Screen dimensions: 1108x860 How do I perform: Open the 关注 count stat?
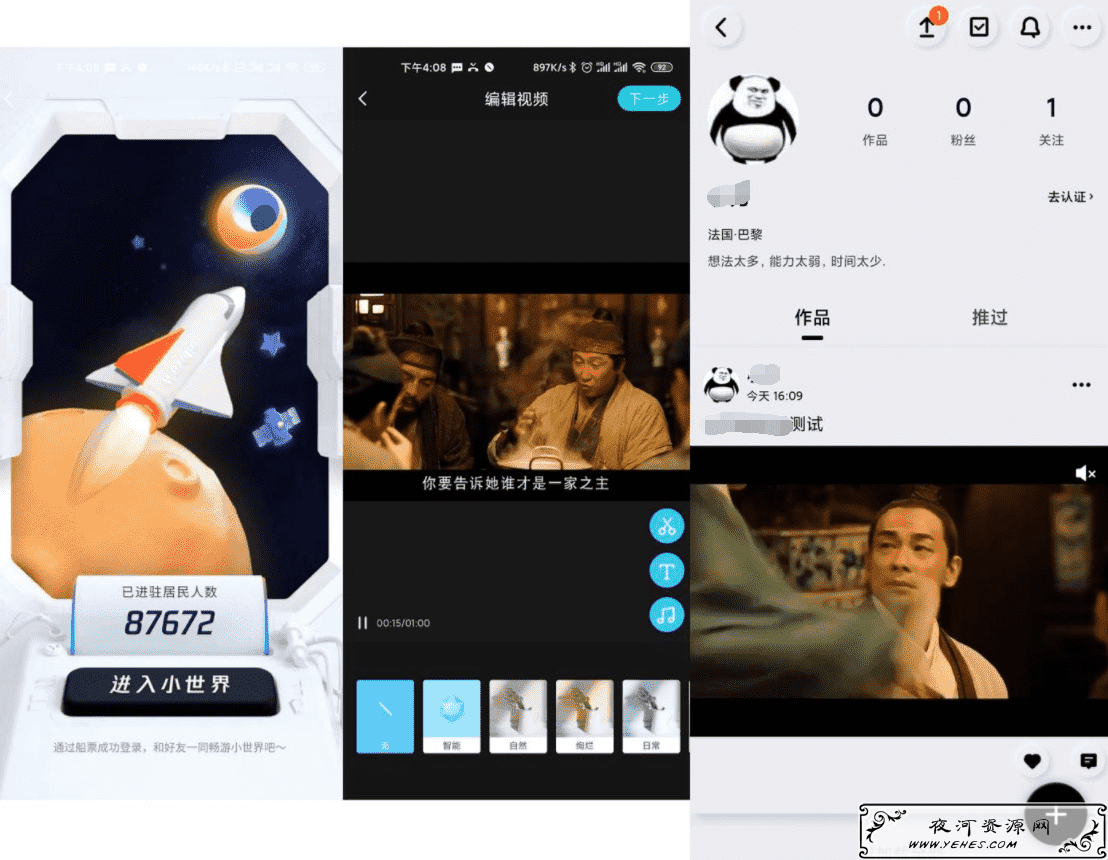tap(1051, 121)
